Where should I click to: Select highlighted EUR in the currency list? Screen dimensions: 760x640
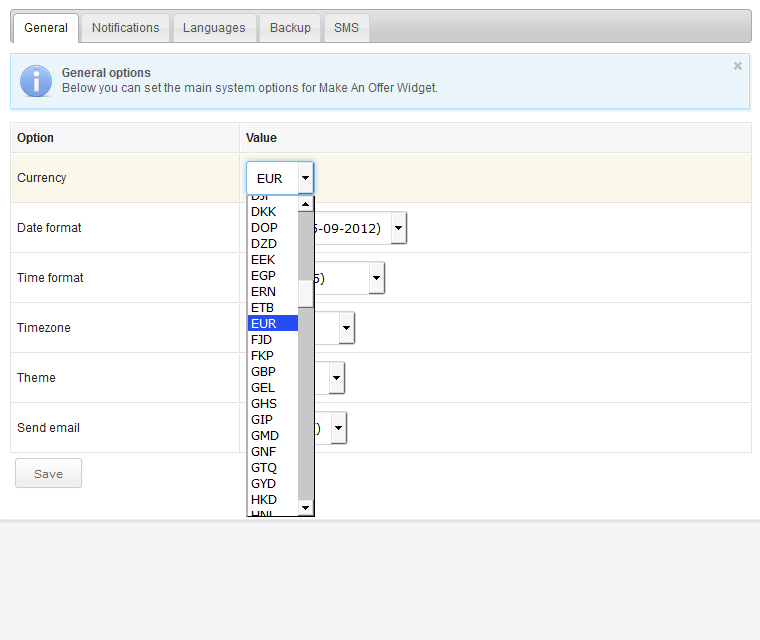[272, 323]
